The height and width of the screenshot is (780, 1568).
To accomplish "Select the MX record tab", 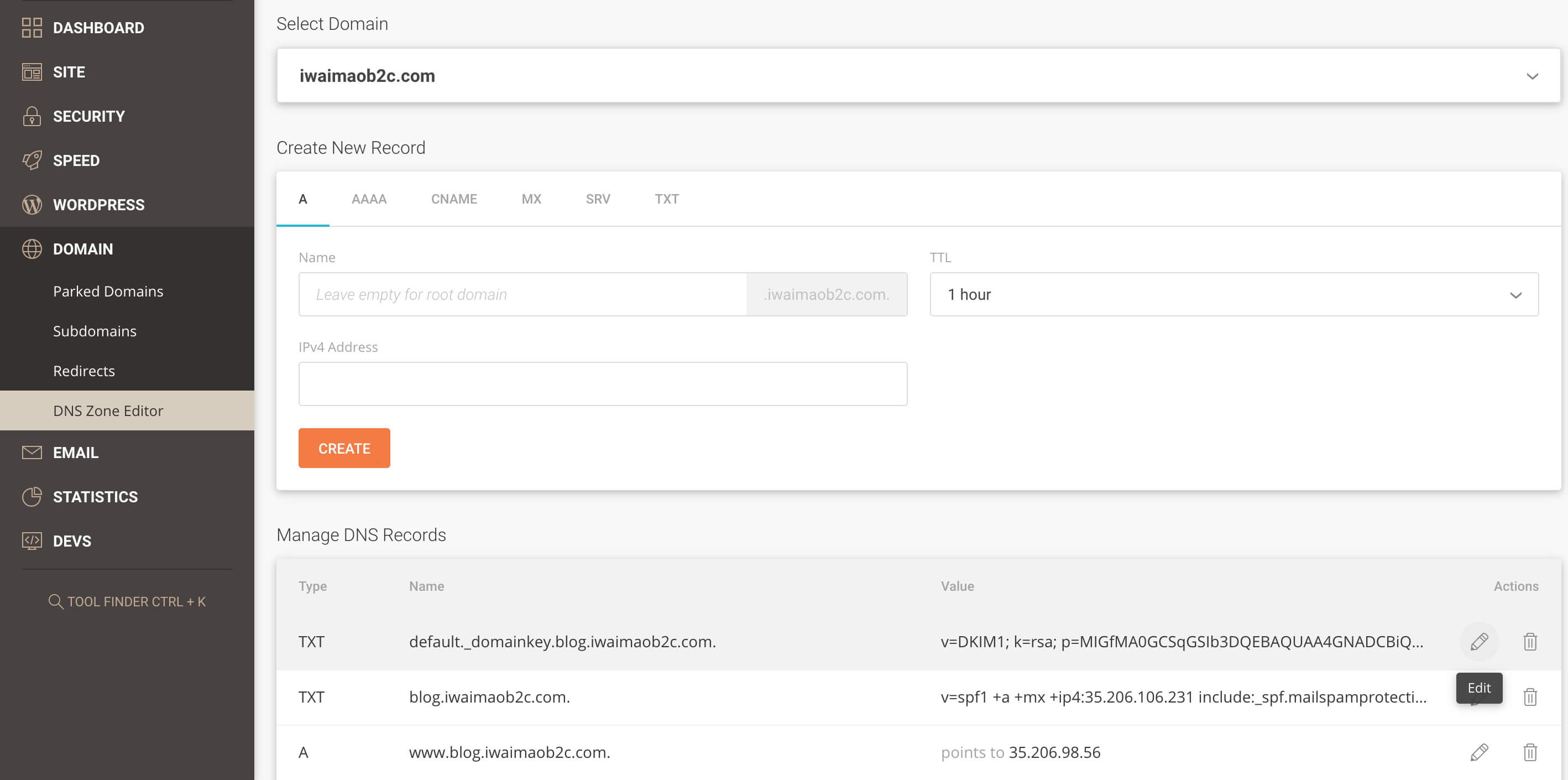I will (x=531, y=199).
